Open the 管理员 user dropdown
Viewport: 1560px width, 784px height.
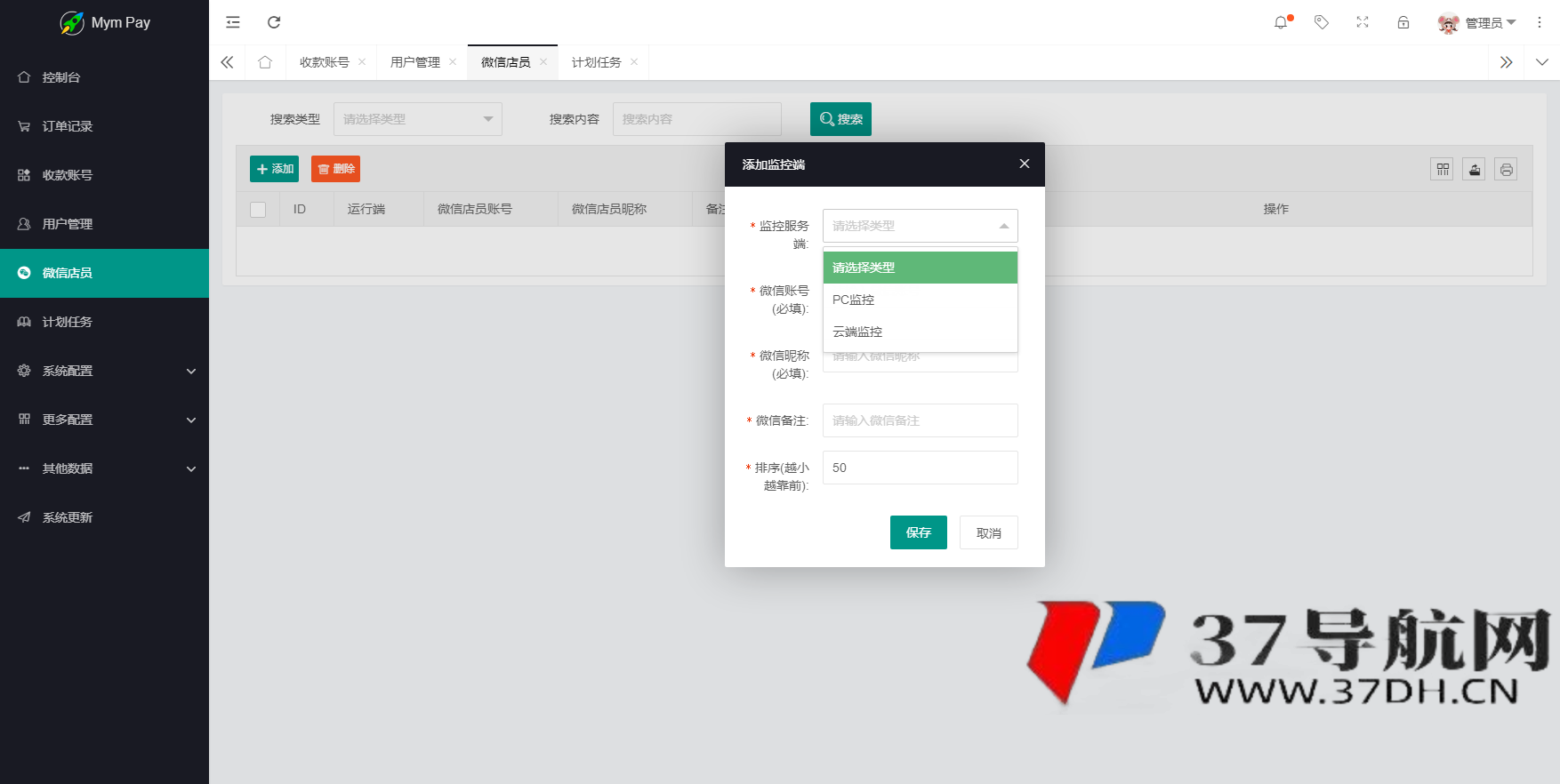pyautogui.click(x=1477, y=23)
